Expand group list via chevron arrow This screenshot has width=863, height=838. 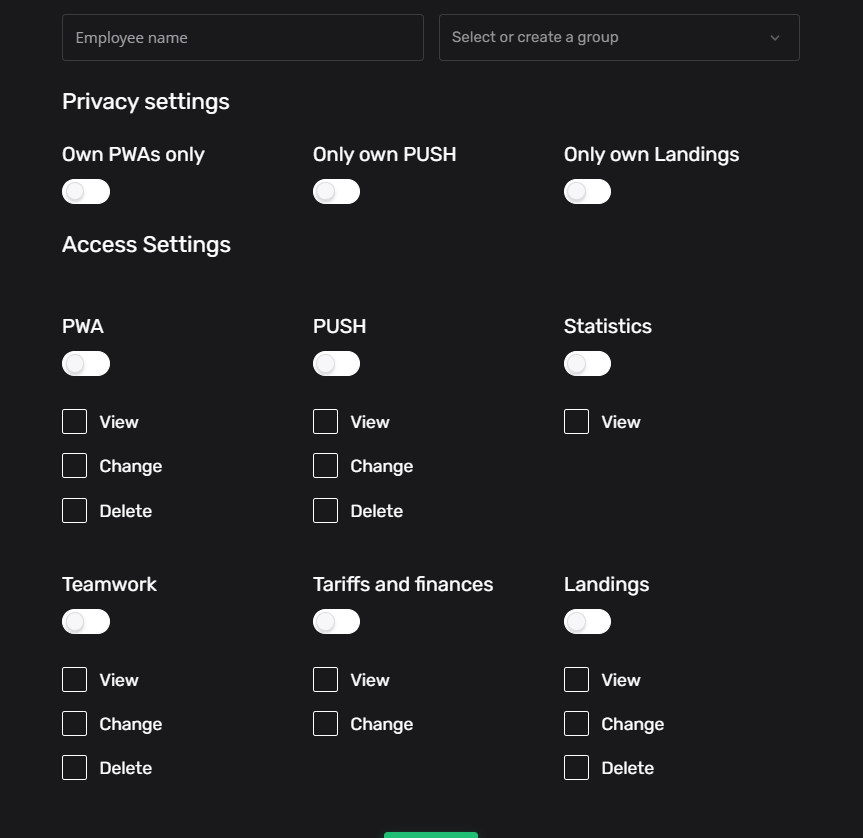click(x=774, y=38)
